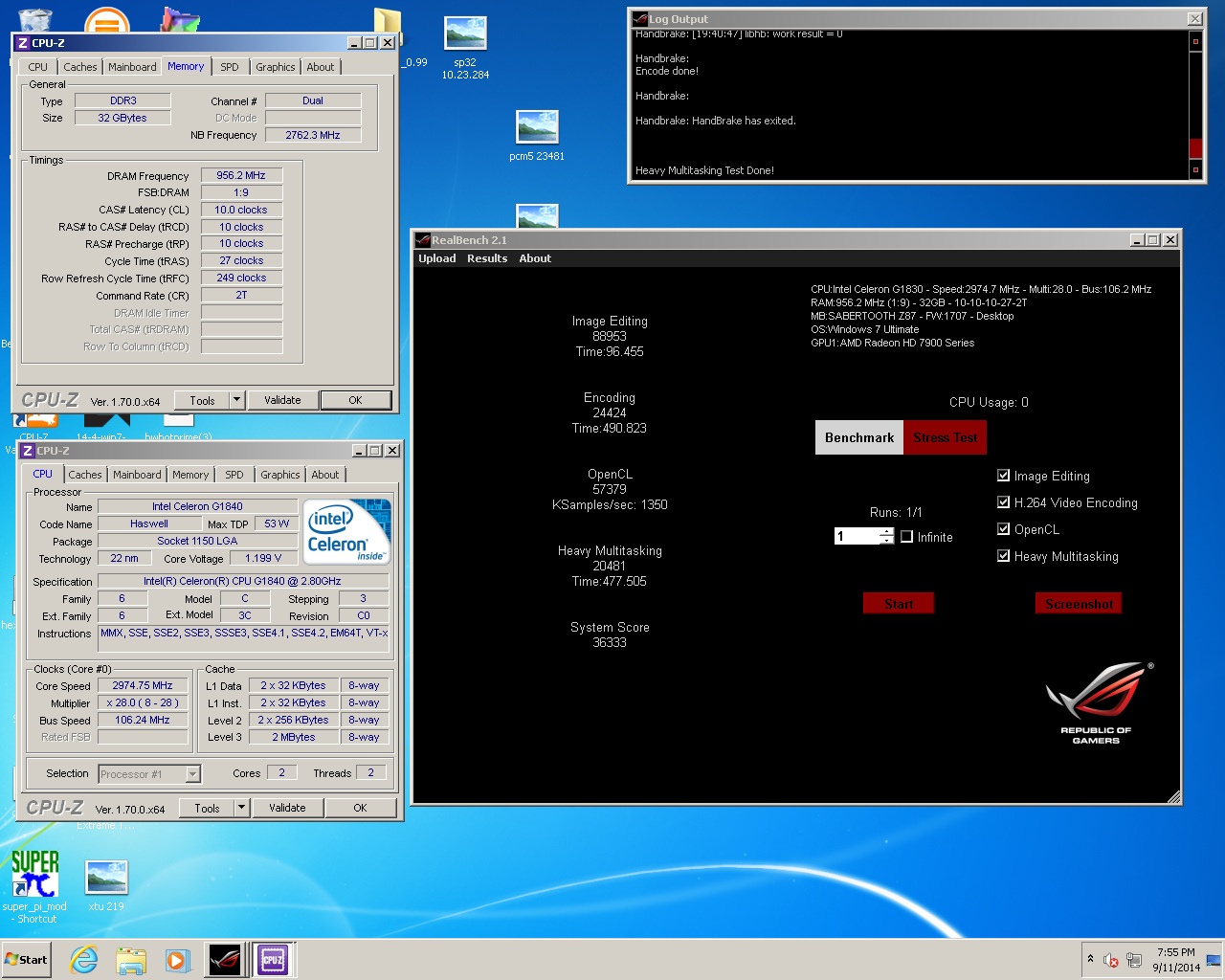Open Internet Explorer from the taskbar
This screenshot has height=980, width=1225.
click(84, 960)
